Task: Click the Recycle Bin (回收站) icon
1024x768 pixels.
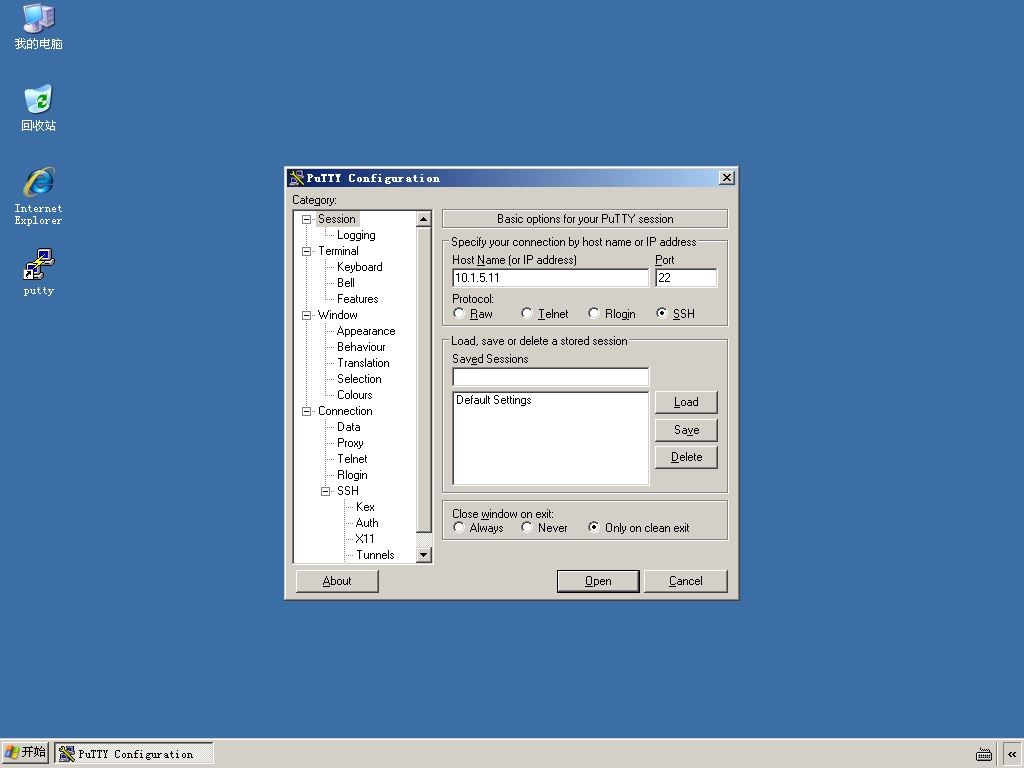Action: (39, 99)
